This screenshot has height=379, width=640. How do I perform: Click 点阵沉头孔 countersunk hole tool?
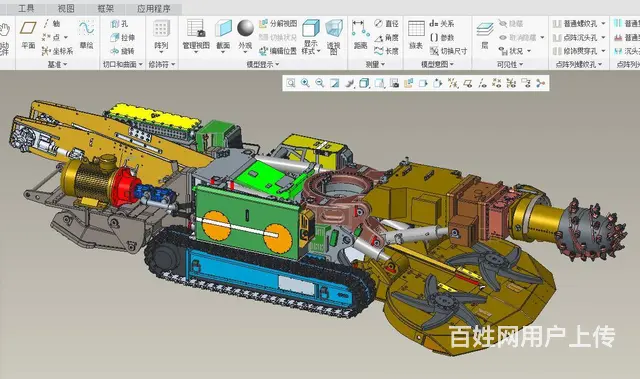[x=576, y=38]
